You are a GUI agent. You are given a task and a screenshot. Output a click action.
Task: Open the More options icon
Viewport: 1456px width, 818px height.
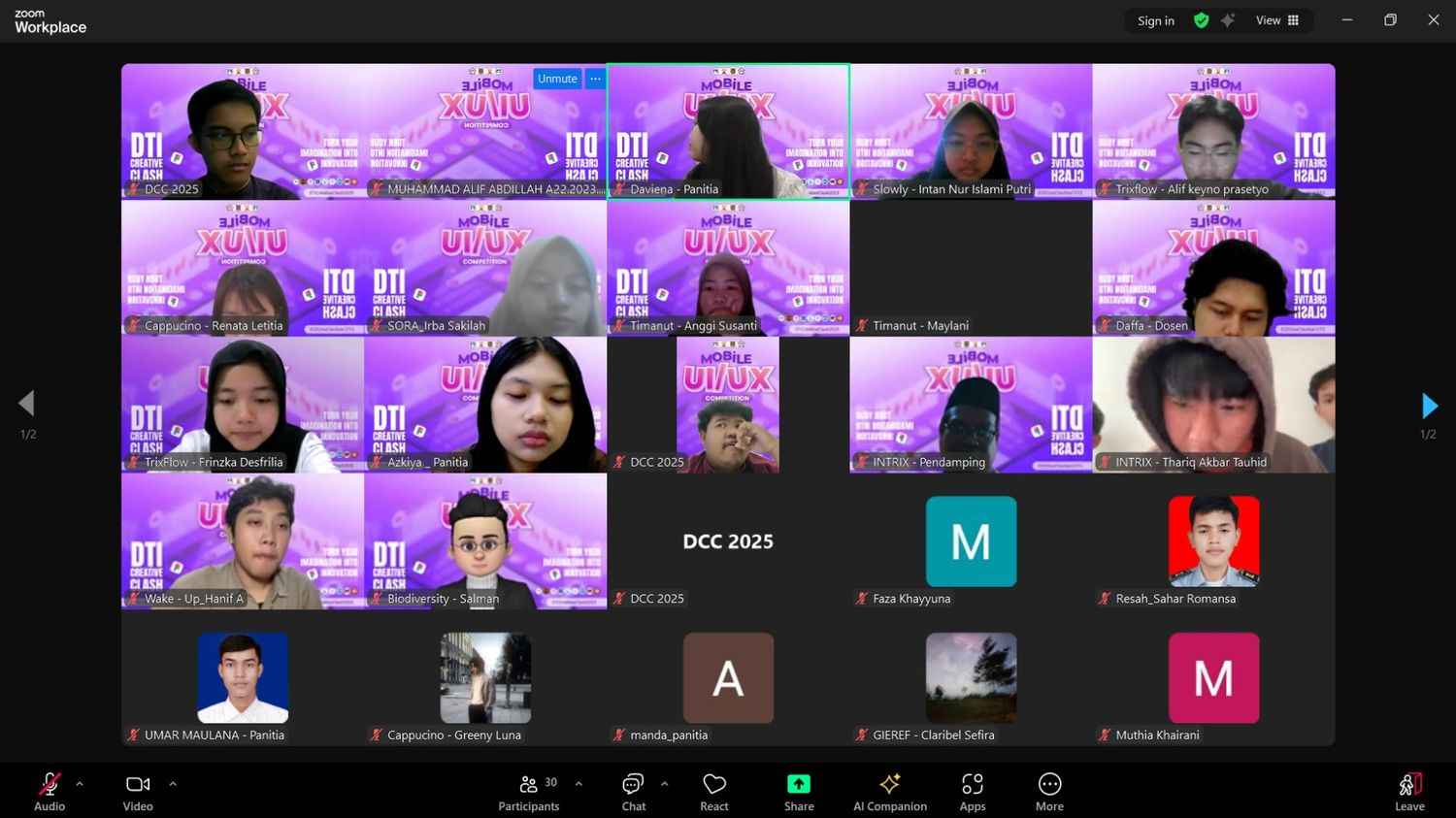tap(1049, 784)
